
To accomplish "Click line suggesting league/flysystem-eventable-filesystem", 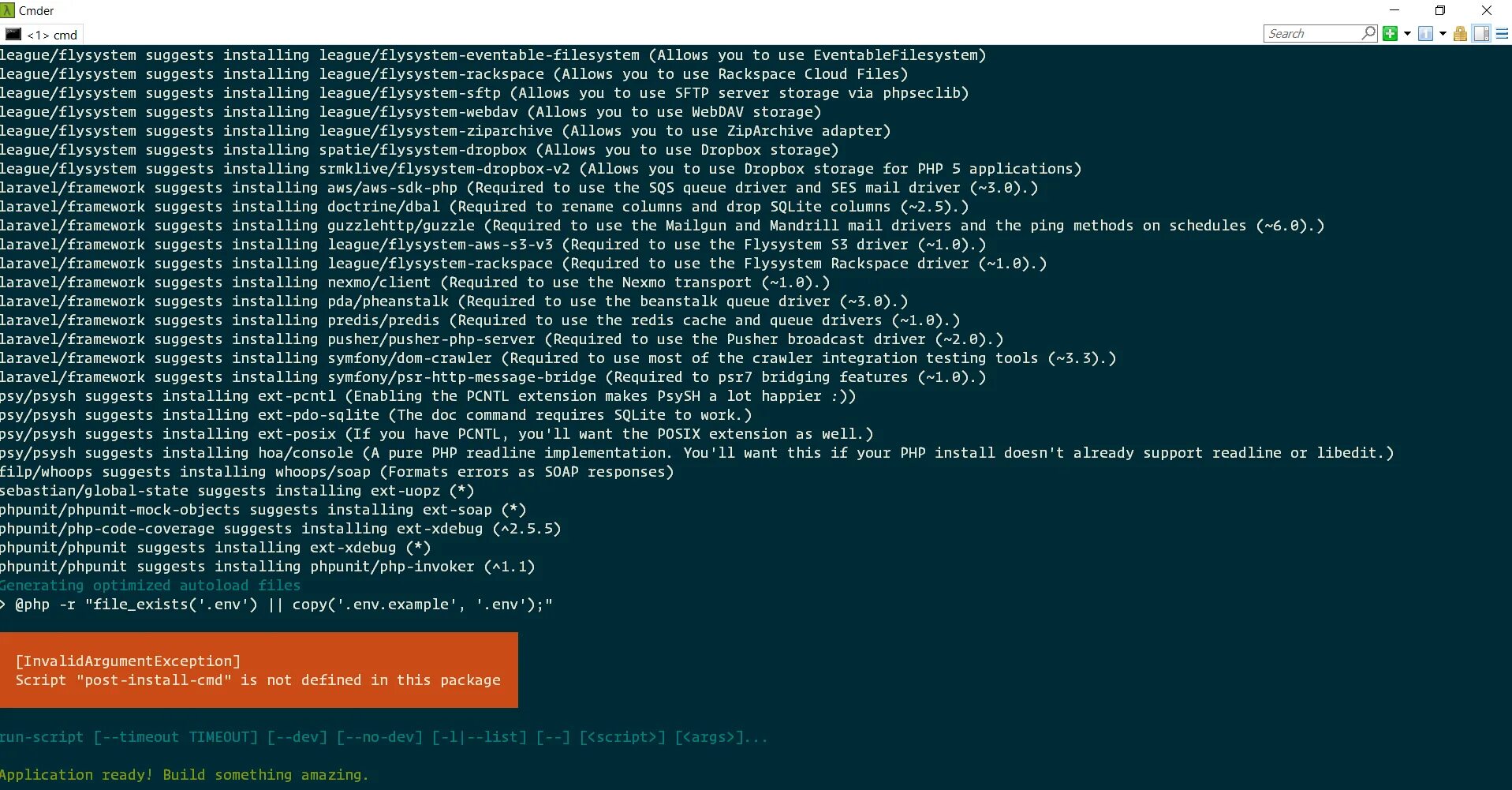I will coord(493,55).
